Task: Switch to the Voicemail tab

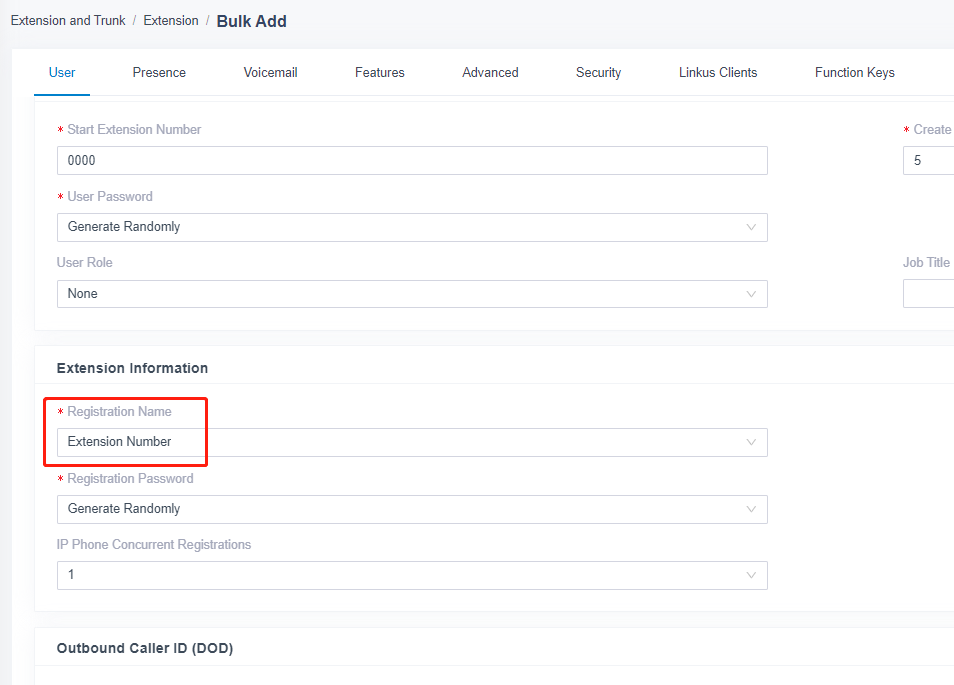Action: click(x=270, y=72)
